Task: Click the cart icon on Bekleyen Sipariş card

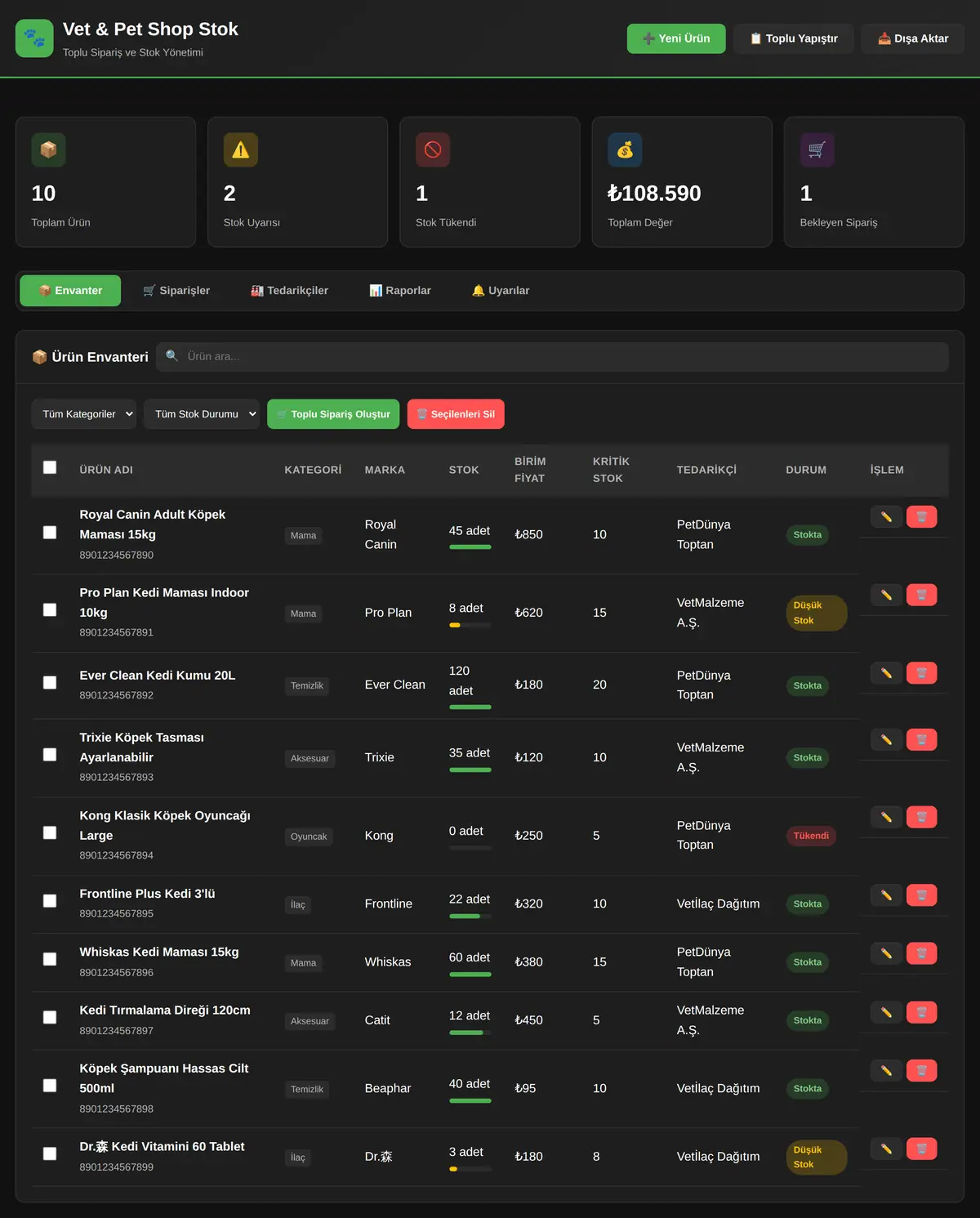Action: click(x=817, y=150)
